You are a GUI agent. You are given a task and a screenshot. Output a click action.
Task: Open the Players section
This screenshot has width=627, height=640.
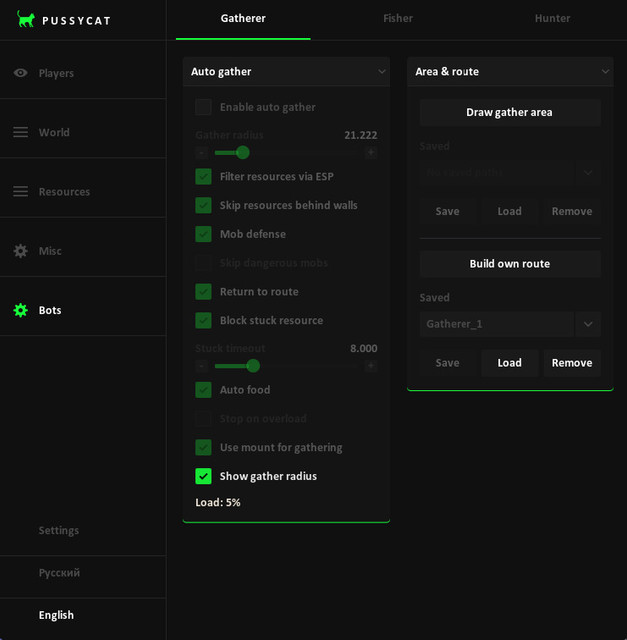click(83, 73)
